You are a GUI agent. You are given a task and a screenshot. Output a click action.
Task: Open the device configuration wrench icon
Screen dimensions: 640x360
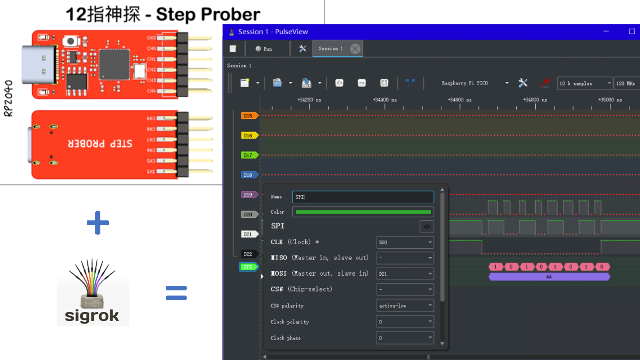[522, 83]
